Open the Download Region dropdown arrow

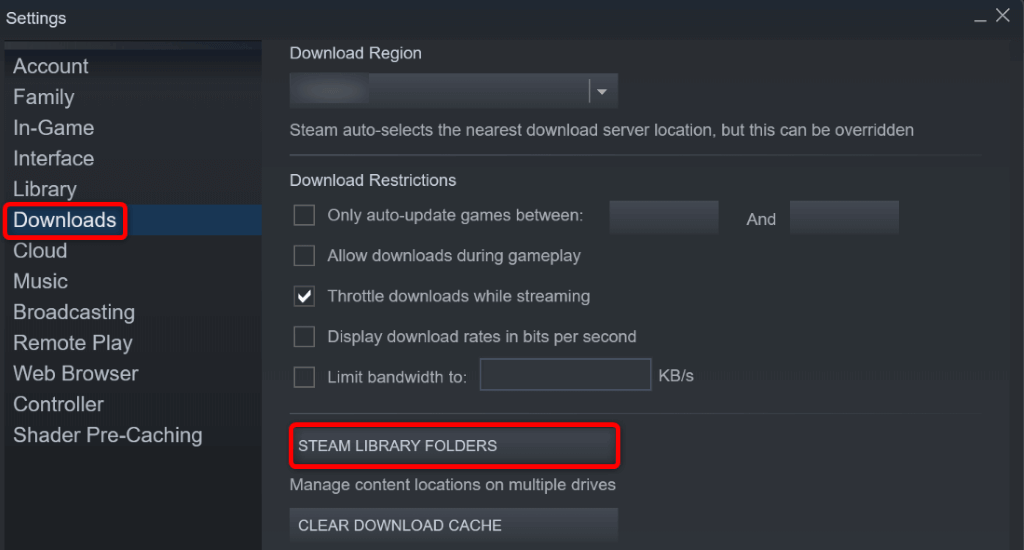[602, 91]
